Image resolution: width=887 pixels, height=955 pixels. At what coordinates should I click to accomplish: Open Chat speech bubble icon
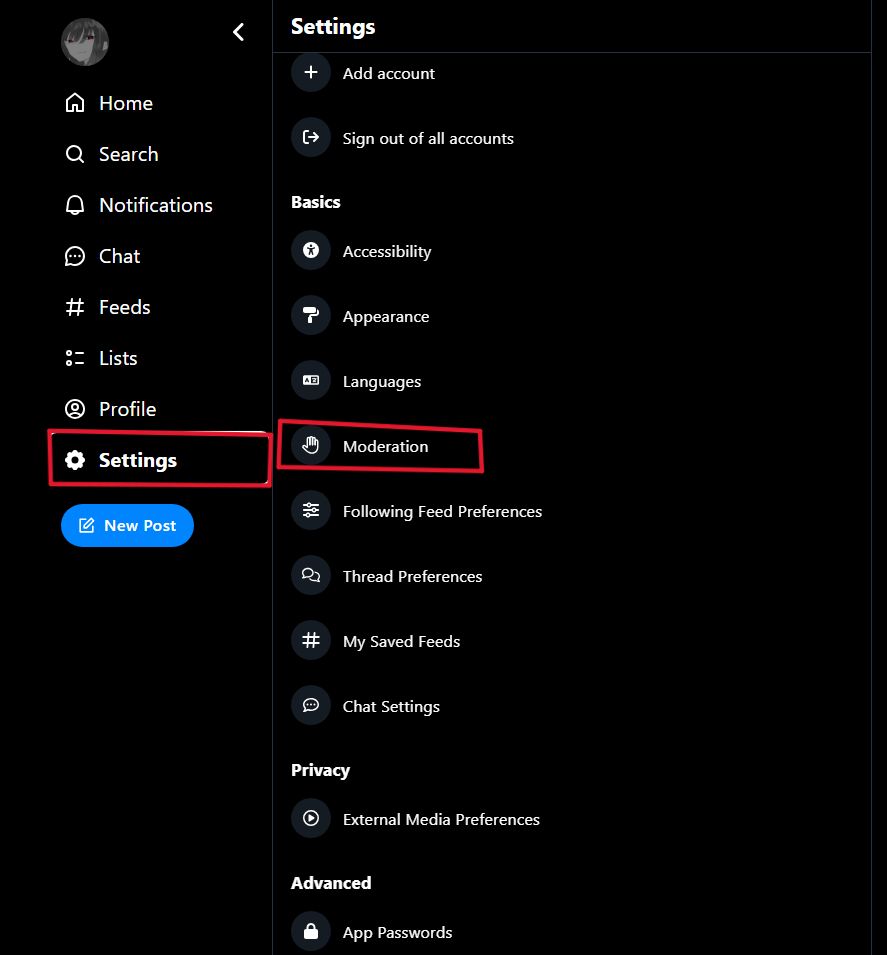74,256
